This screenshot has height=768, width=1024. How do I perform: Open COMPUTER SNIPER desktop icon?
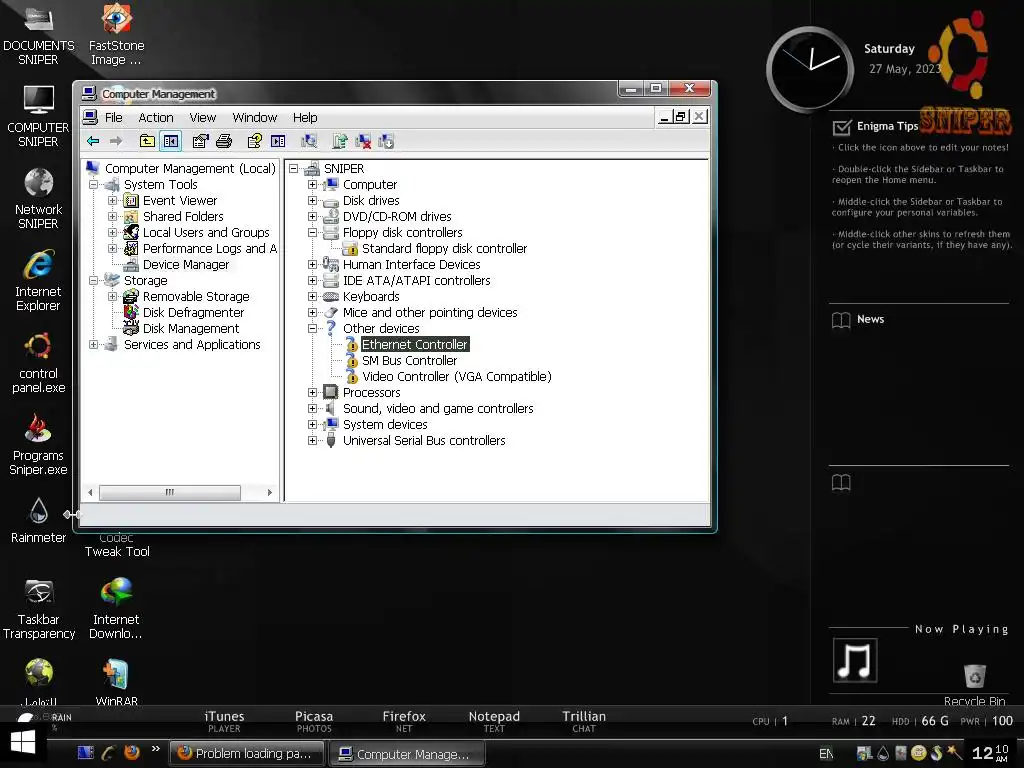point(38,116)
